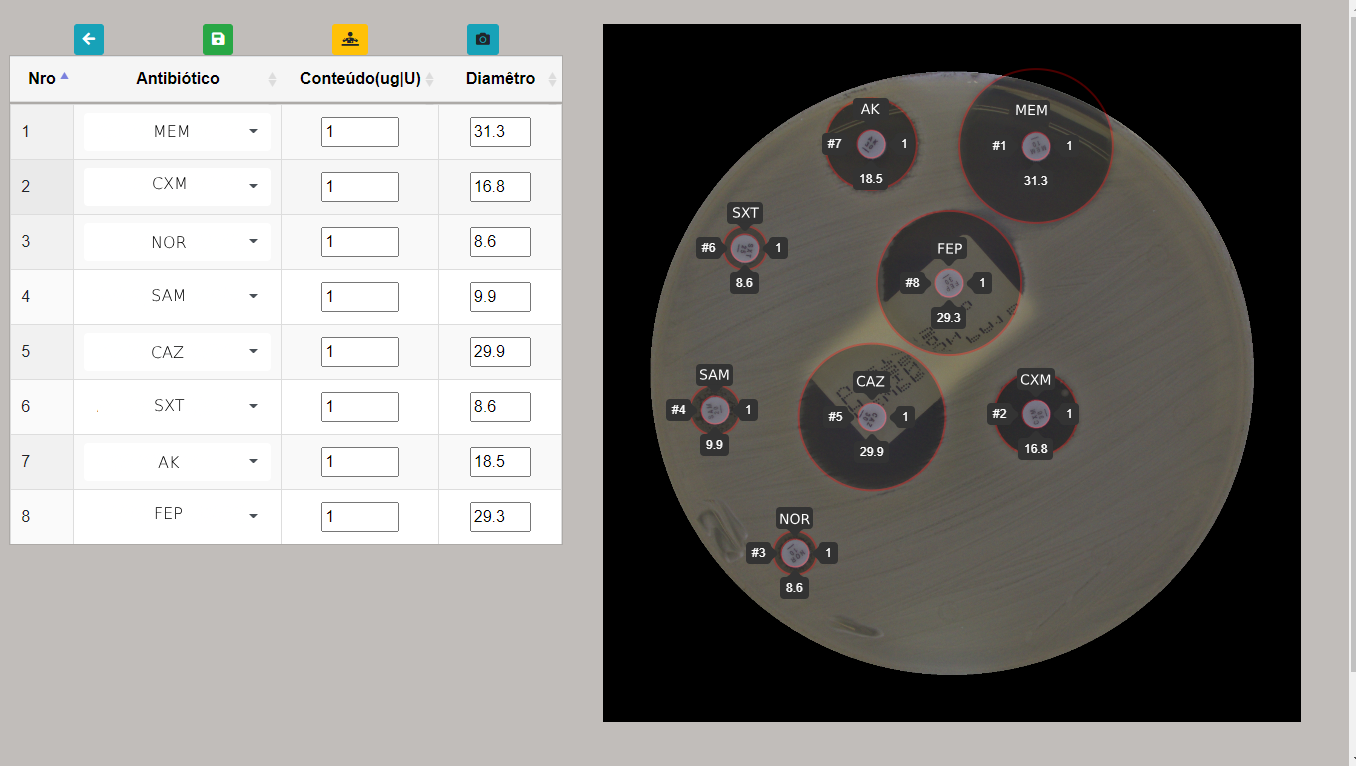1356x766 pixels.
Task: Select the MEM disk center on plate
Action: (1035, 146)
